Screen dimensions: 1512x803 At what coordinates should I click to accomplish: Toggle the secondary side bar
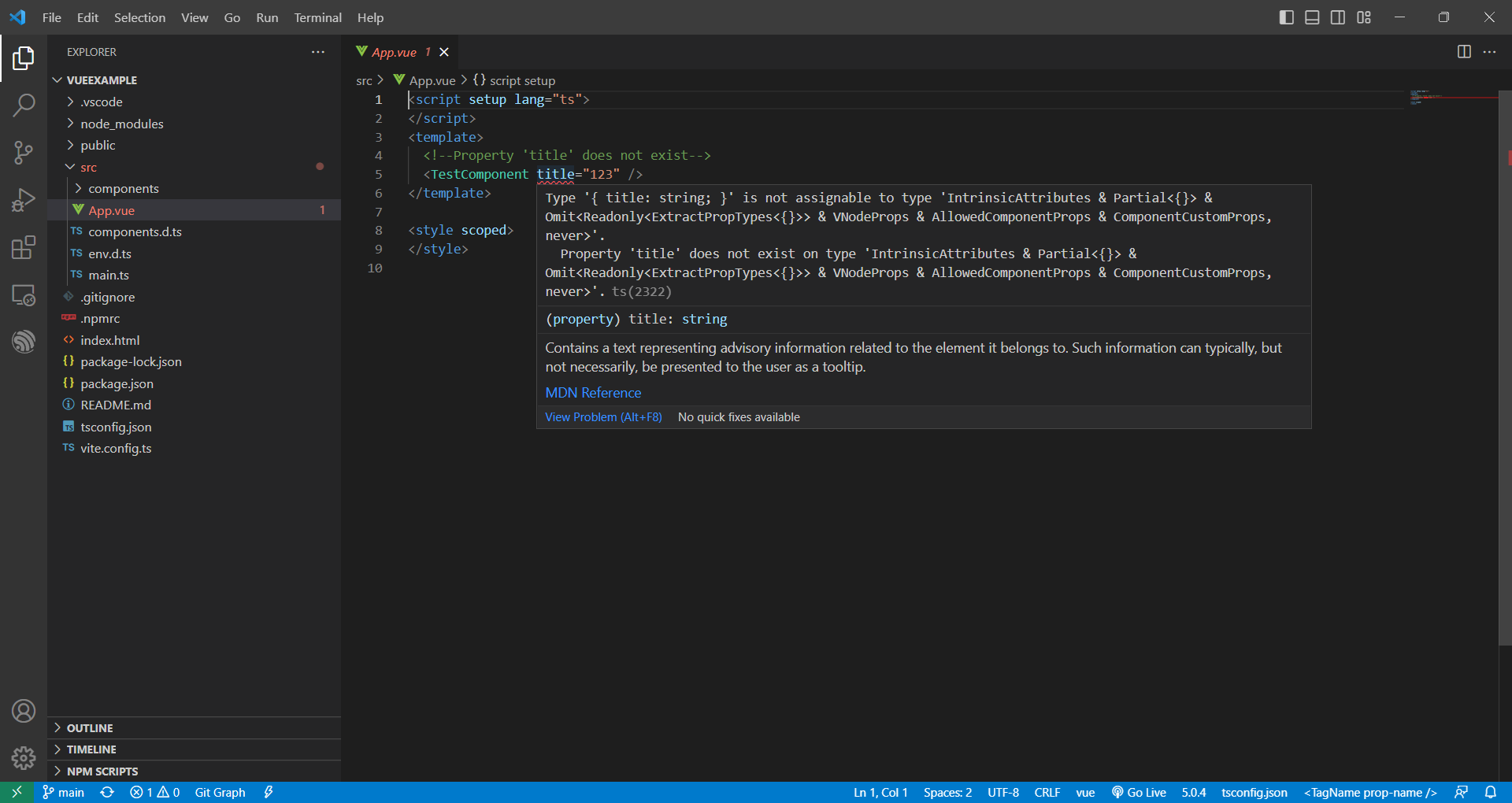tap(1338, 17)
